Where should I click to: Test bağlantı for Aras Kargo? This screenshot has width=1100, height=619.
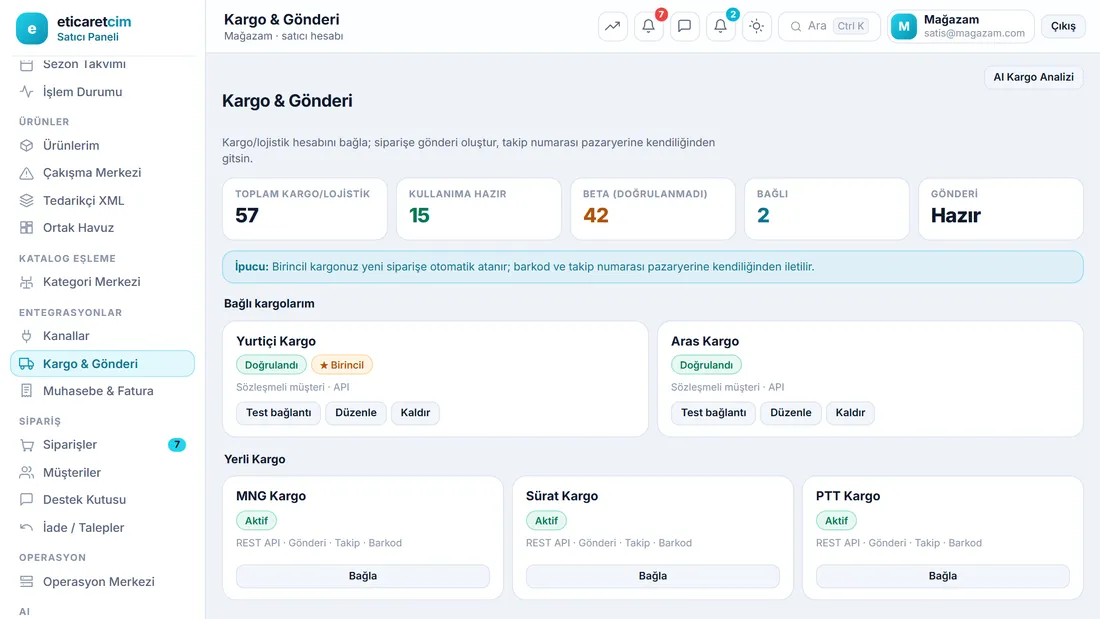point(713,413)
